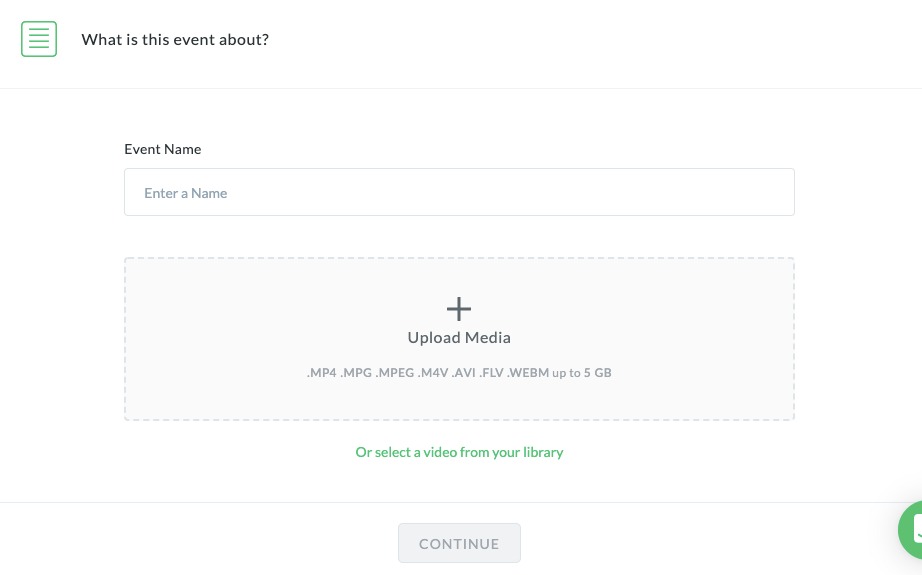Click '.WEBM' in the format list
The image size is (922, 575).
point(528,373)
